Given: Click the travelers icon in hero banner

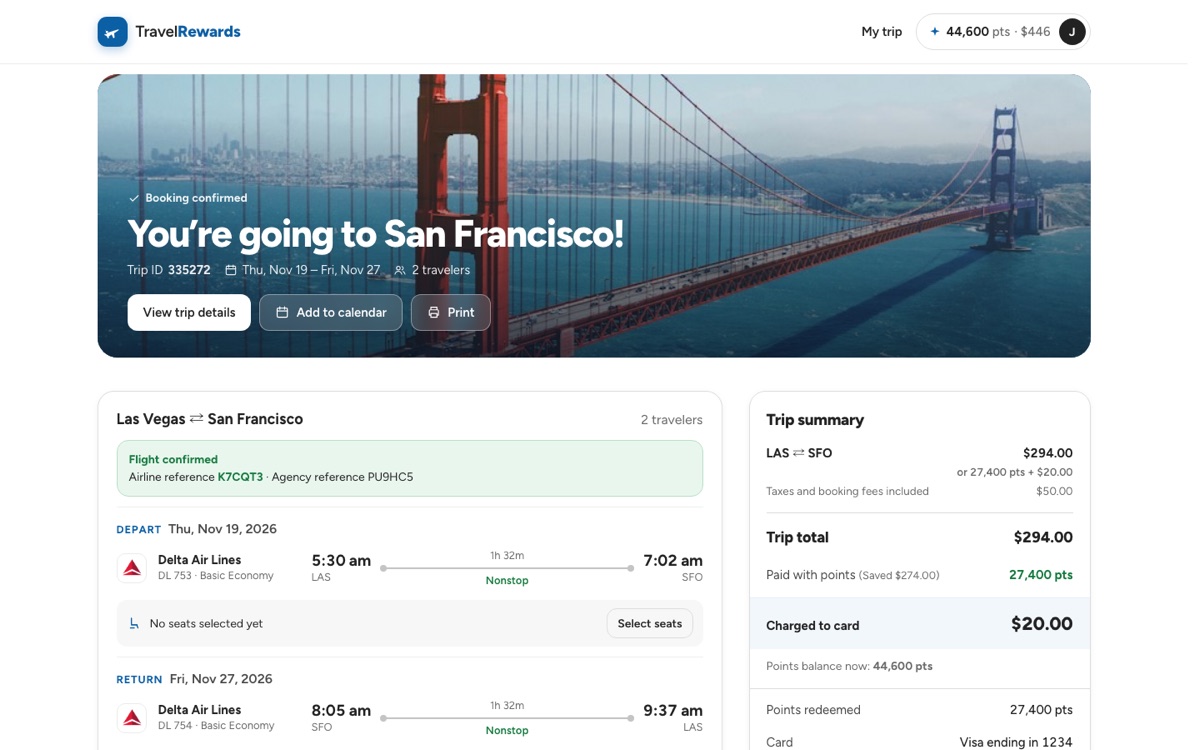Looking at the screenshot, I should coord(400,270).
